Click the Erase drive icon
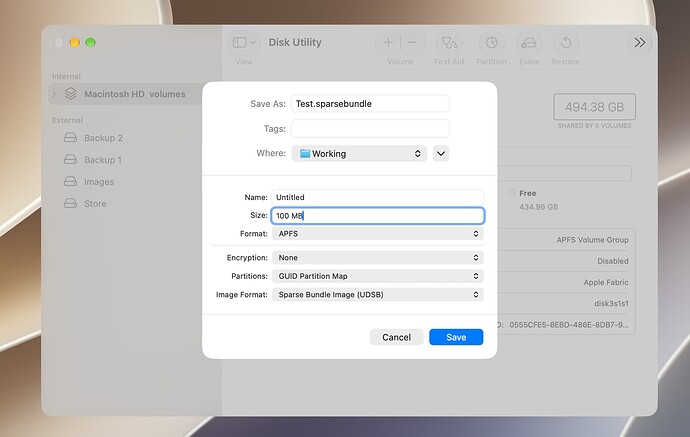The height and width of the screenshot is (437, 690). [529, 43]
